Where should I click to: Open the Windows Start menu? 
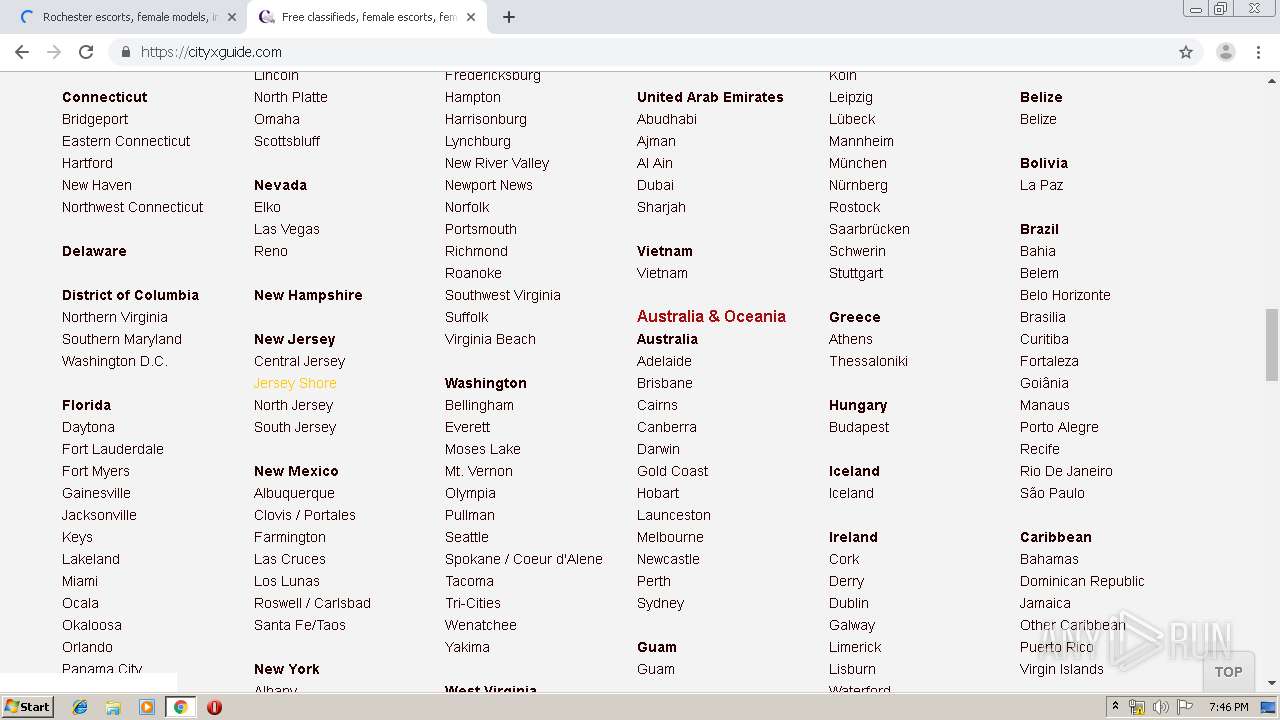click(x=28, y=706)
